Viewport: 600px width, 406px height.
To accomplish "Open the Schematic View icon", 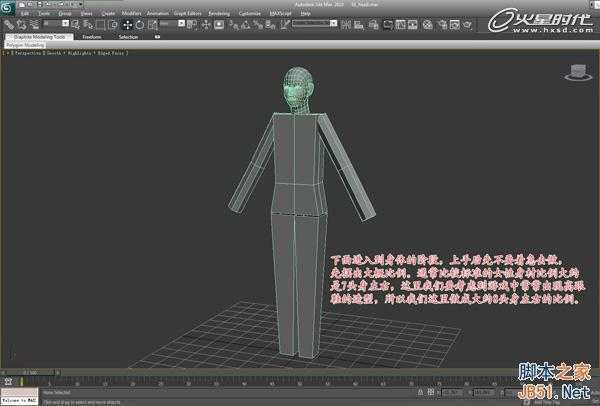I will pyautogui.click(x=413, y=25).
